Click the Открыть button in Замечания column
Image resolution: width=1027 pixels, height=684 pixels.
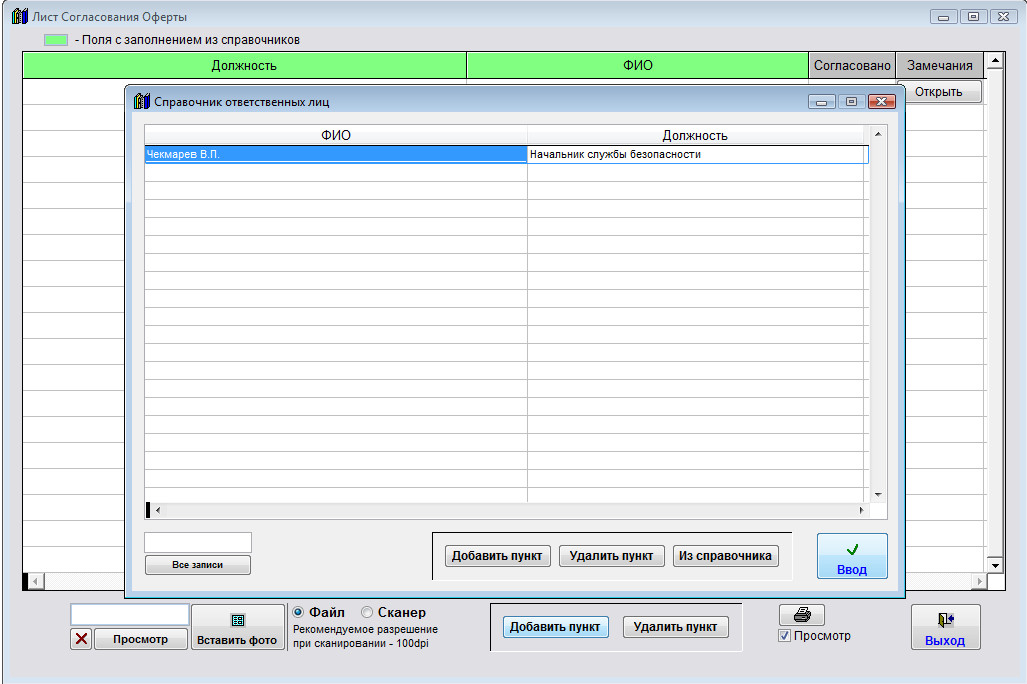click(939, 92)
